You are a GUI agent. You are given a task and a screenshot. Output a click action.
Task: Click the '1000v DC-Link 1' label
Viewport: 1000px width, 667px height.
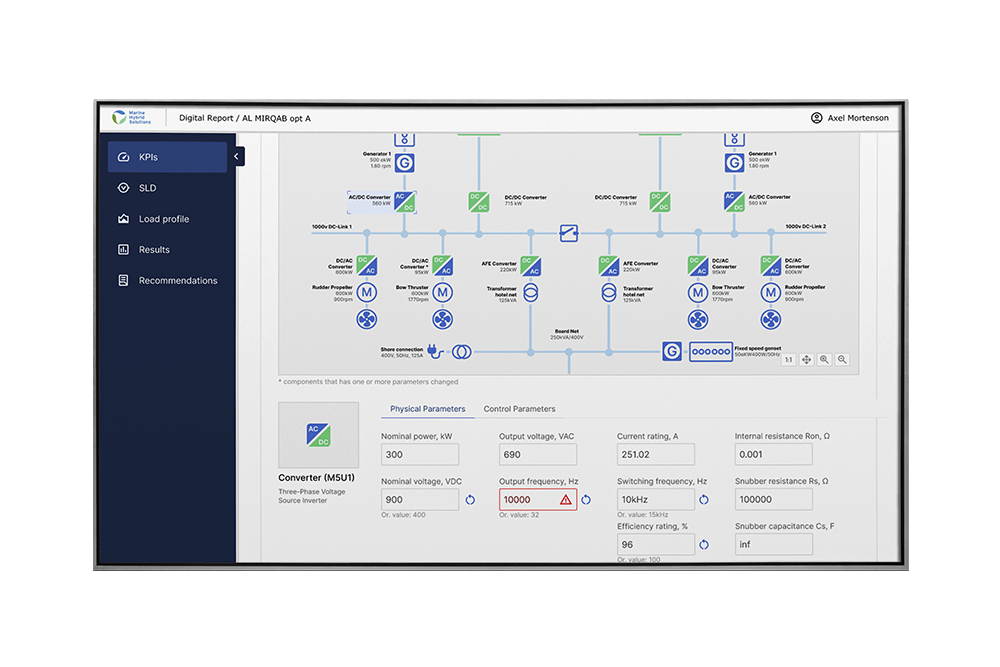[332, 226]
